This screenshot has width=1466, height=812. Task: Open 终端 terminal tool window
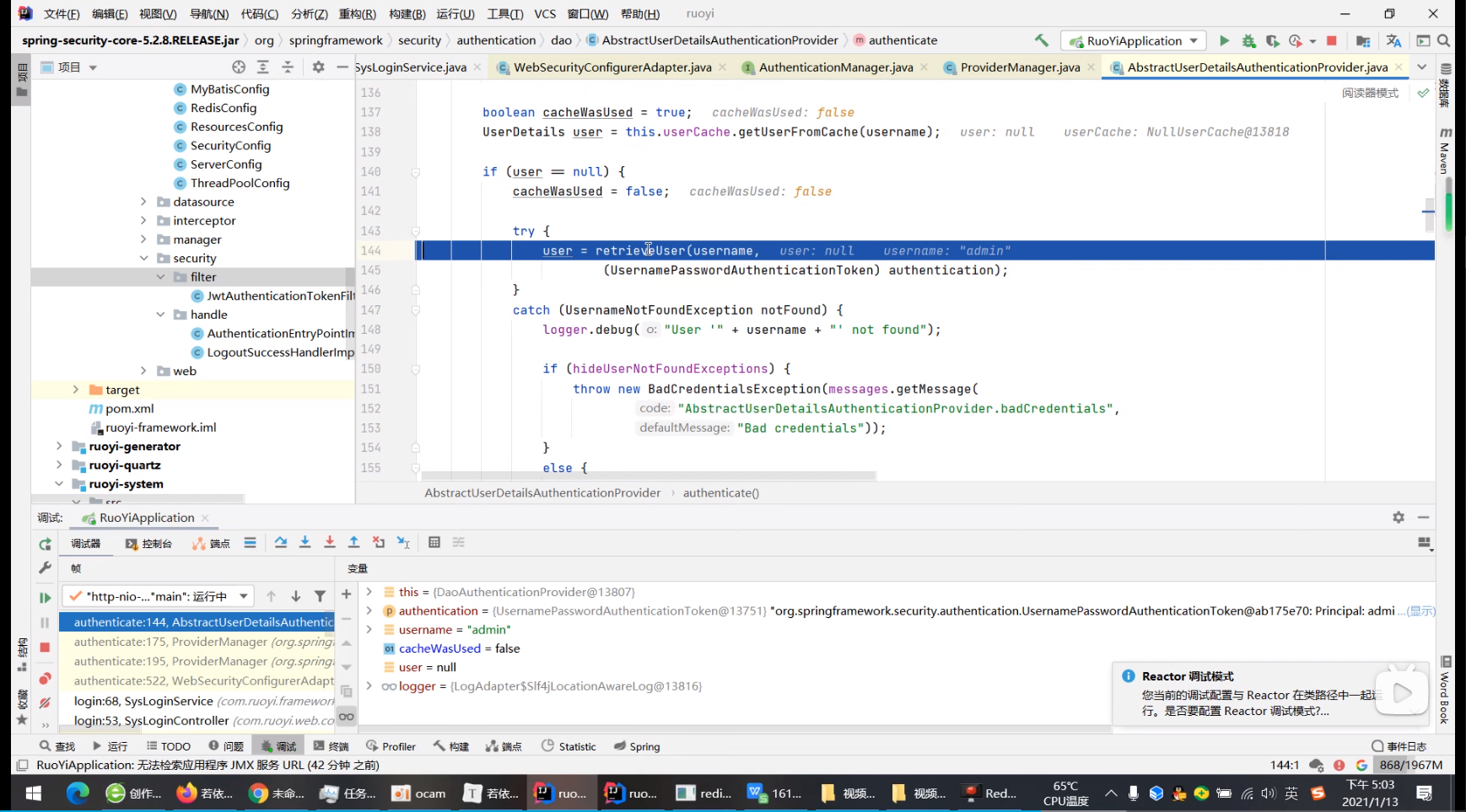(331, 746)
